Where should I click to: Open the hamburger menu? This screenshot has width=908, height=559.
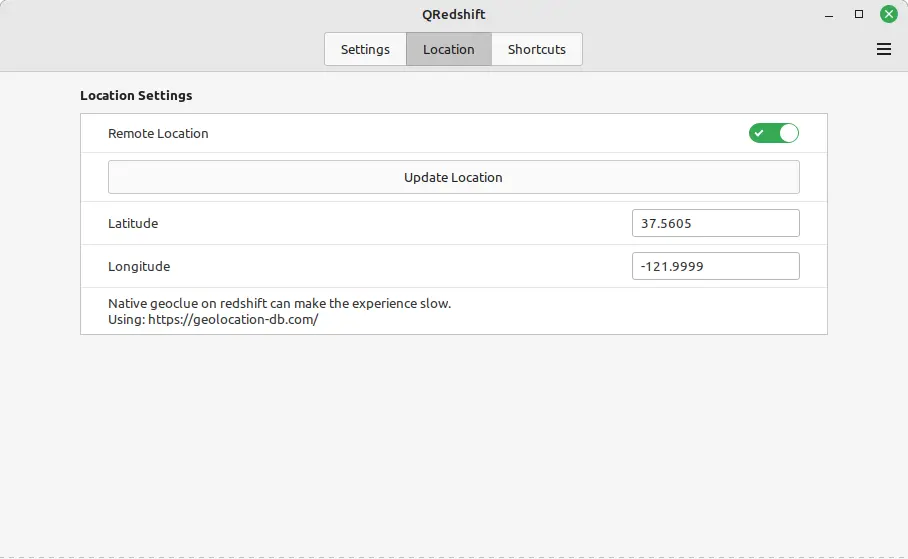883,49
